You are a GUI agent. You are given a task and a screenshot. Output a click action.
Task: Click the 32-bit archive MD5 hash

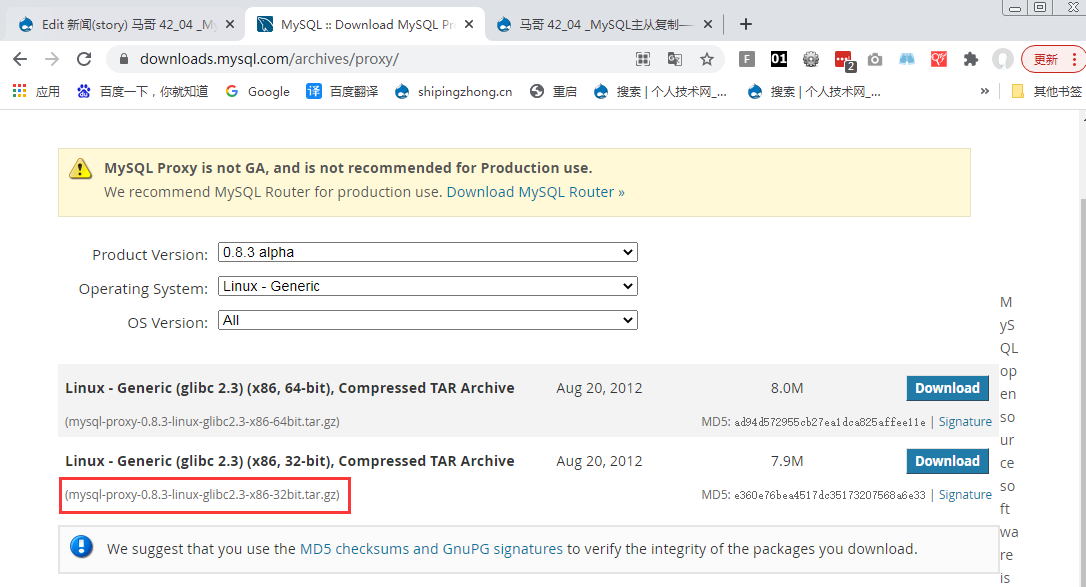click(x=830, y=495)
